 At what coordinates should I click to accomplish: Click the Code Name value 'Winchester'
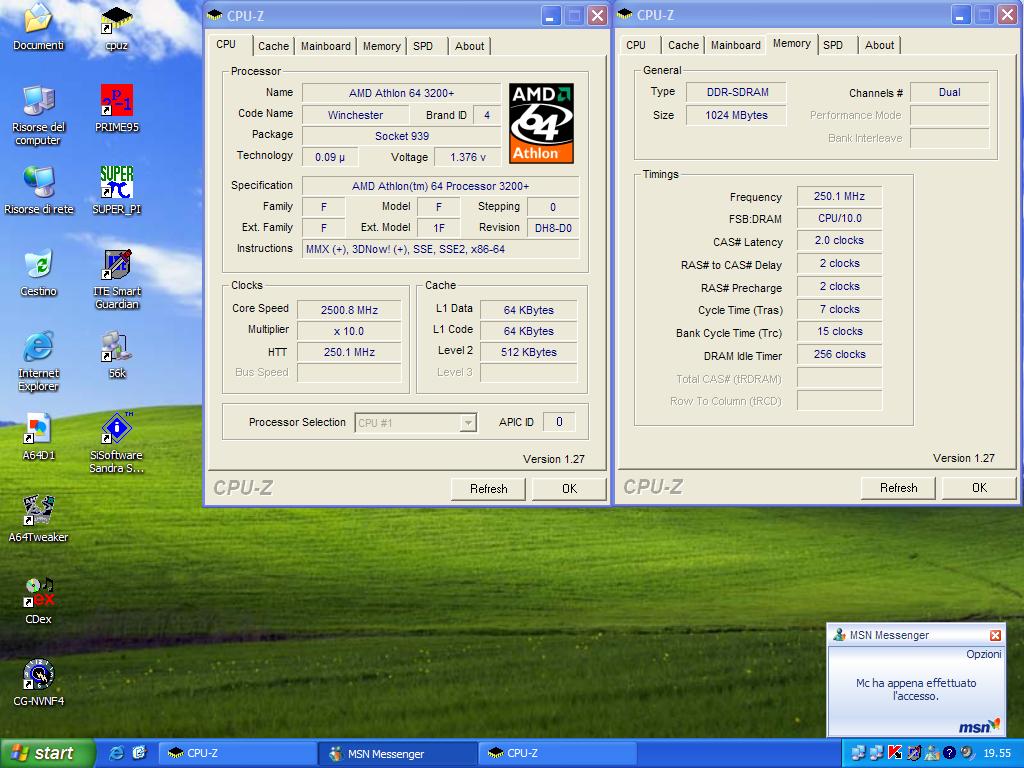(355, 115)
